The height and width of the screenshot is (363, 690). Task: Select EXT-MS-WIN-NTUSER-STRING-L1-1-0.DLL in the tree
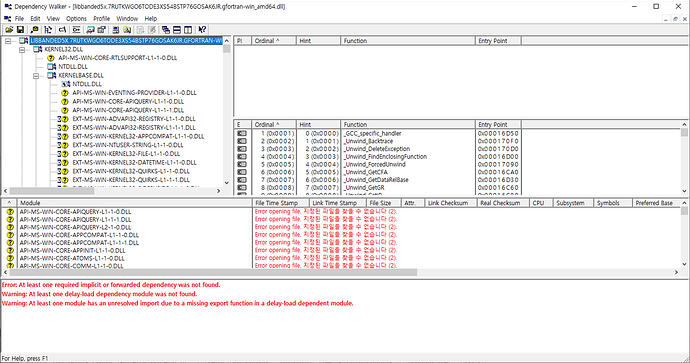click(x=128, y=145)
